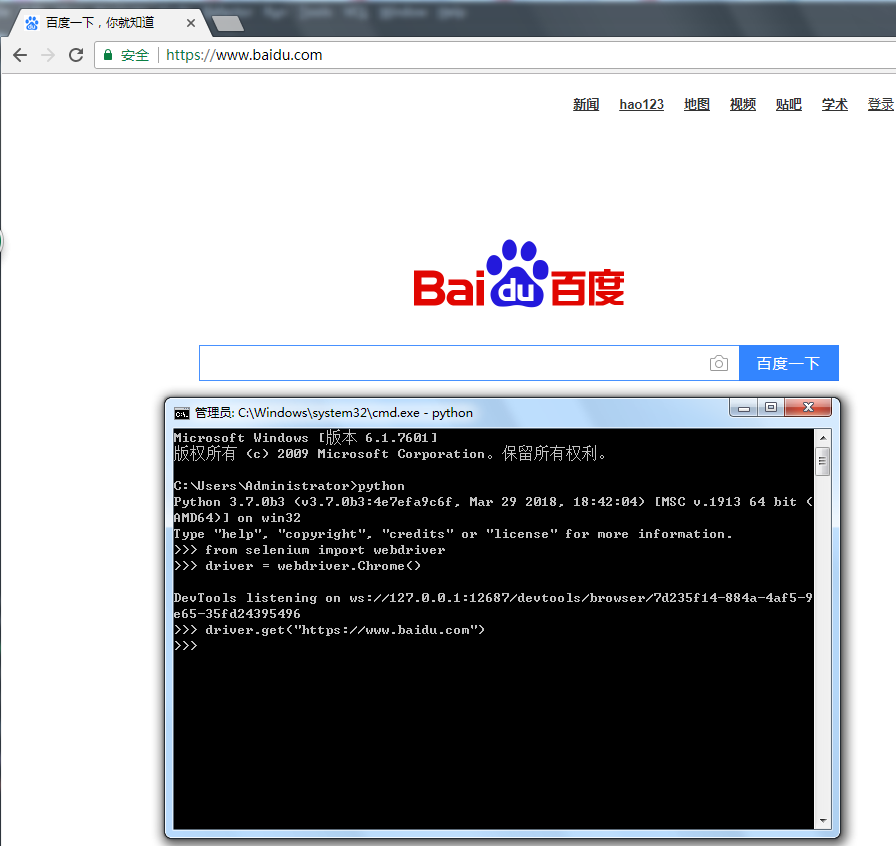Click the 'C:\Users\Administrator>python' line

[x=289, y=486]
